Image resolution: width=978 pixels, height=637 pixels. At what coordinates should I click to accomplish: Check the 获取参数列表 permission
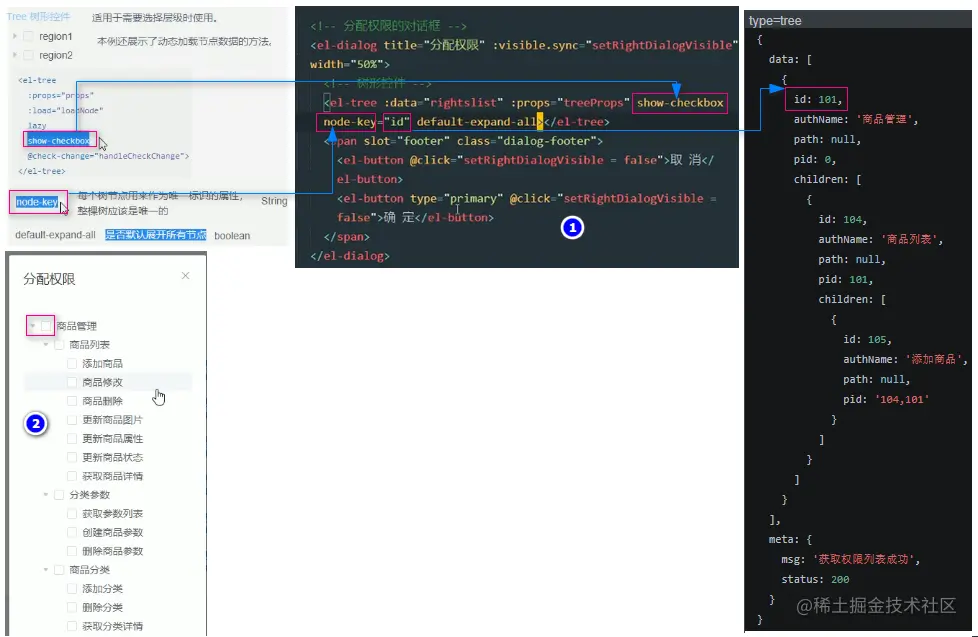(72, 513)
